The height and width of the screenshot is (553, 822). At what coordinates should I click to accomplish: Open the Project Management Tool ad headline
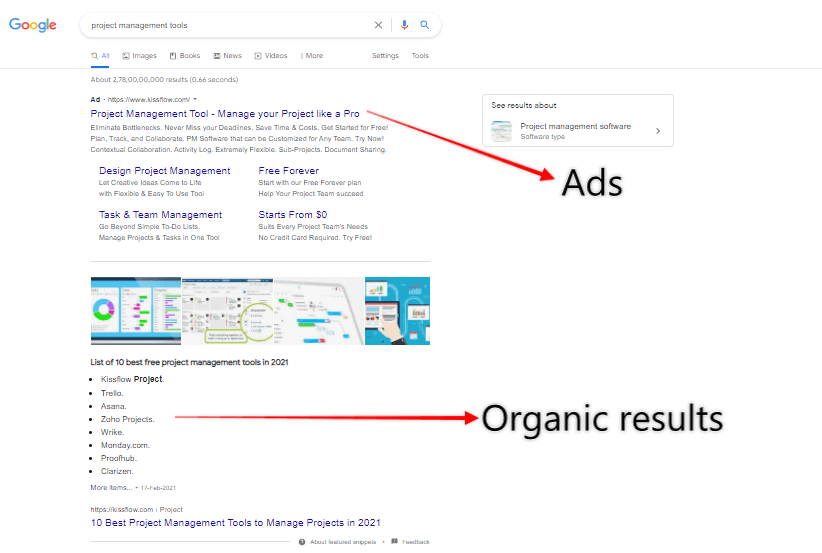click(x=225, y=114)
